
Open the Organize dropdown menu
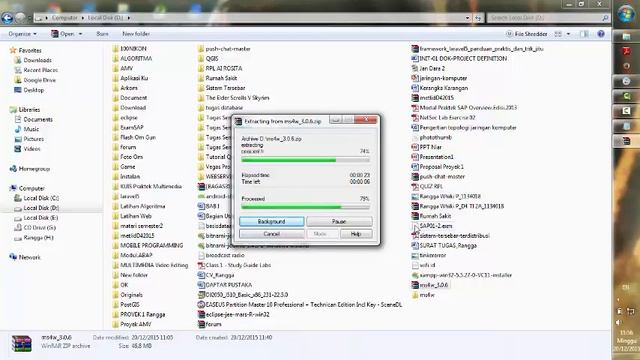tap(22, 34)
